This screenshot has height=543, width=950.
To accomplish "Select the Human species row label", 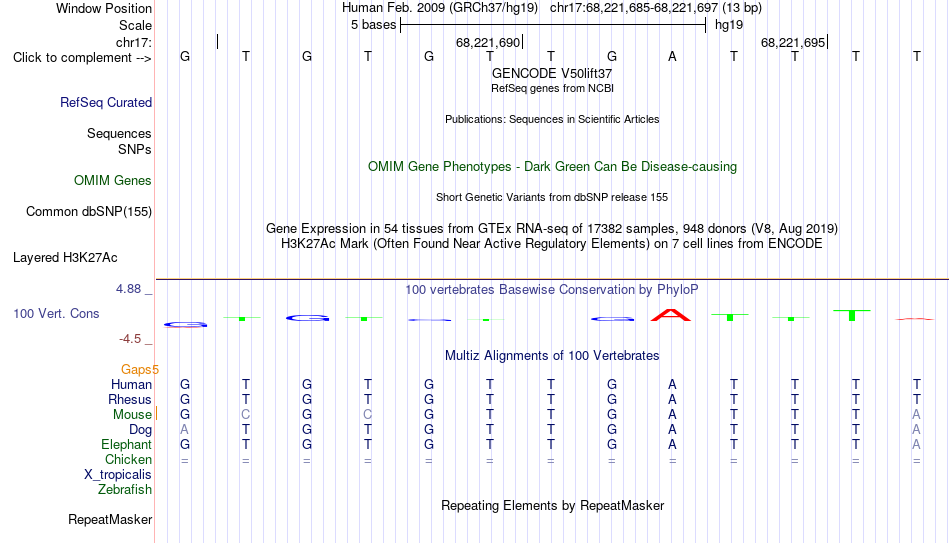I will (x=131, y=384).
